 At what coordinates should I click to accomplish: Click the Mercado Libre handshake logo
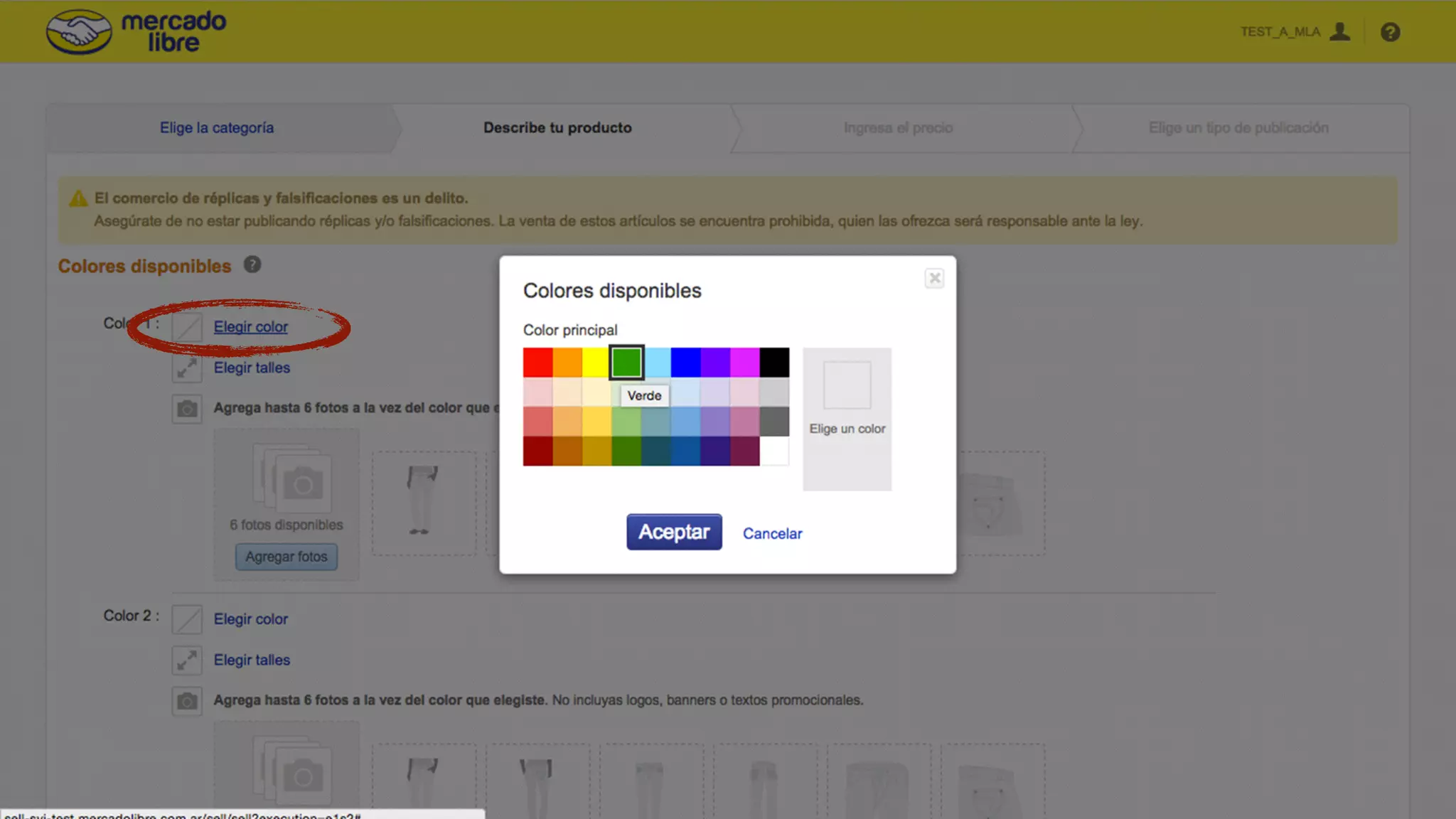80,32
